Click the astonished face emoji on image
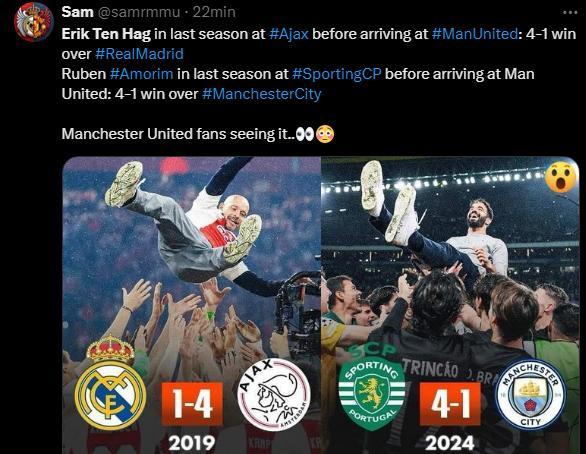Viewport: 586px width, 454px height. tap(561, 178)
